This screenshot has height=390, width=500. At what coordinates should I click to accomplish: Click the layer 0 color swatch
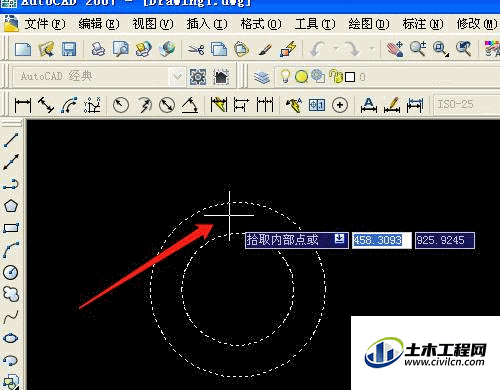pyautogui.click(x=350, y=77)
